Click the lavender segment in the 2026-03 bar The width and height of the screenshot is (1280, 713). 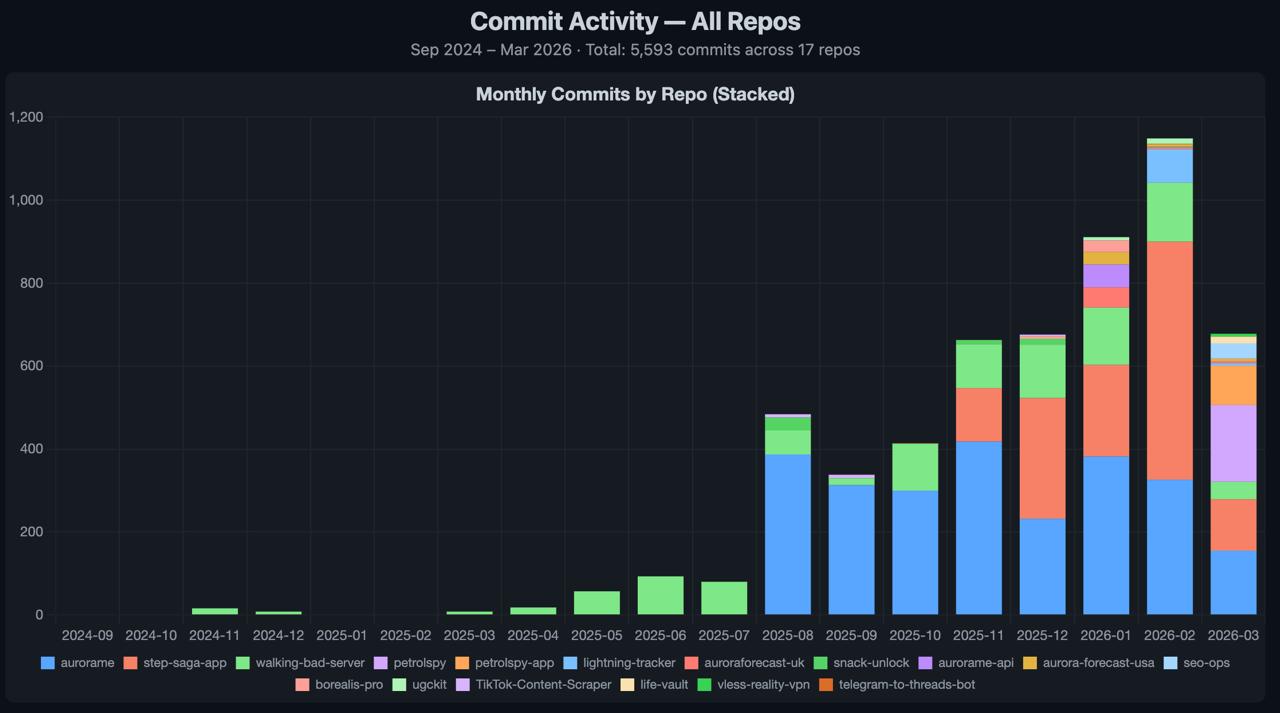pyautogui.click(x=1233, y=443)
